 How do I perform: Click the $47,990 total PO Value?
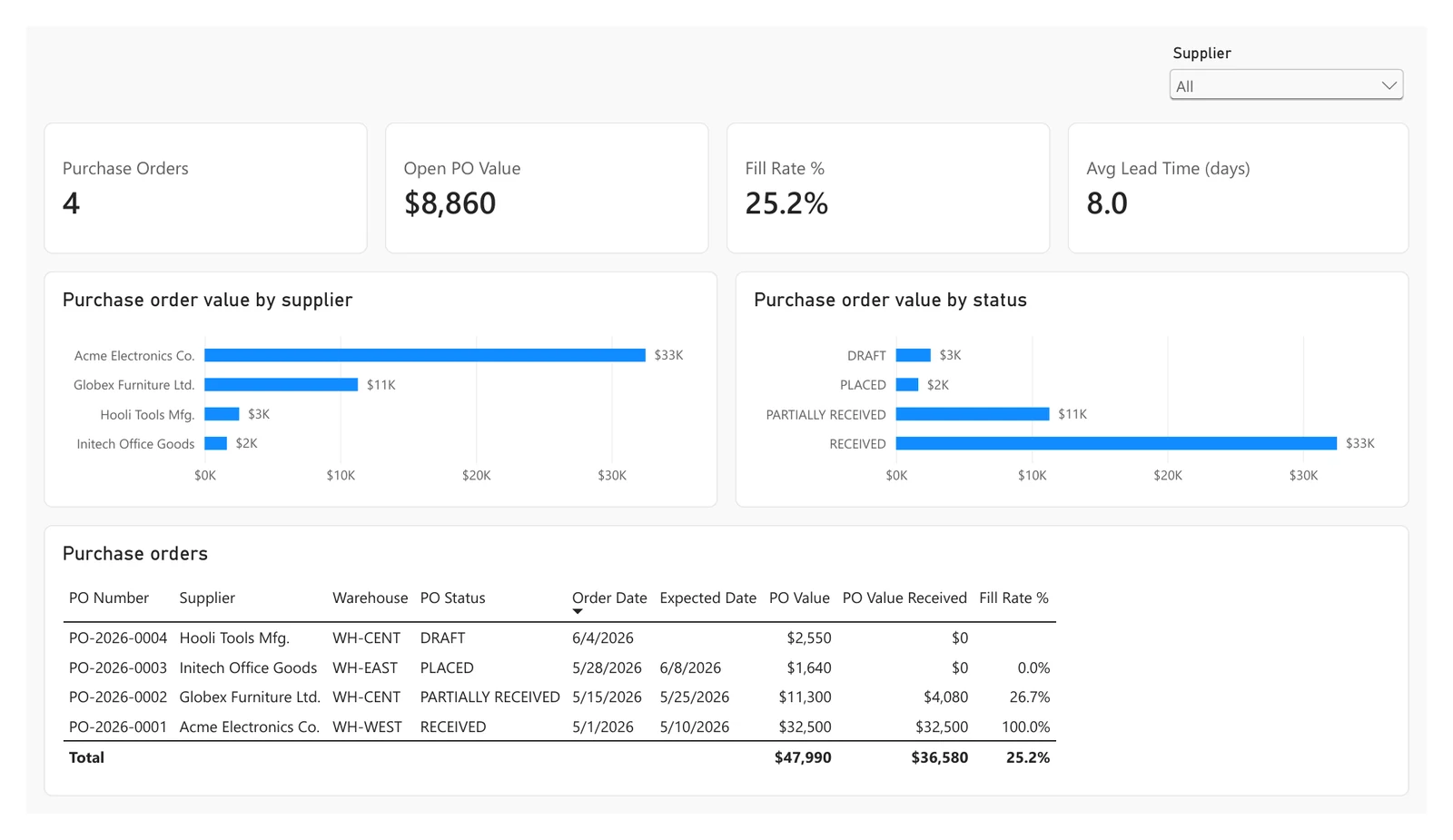(803, 757)
